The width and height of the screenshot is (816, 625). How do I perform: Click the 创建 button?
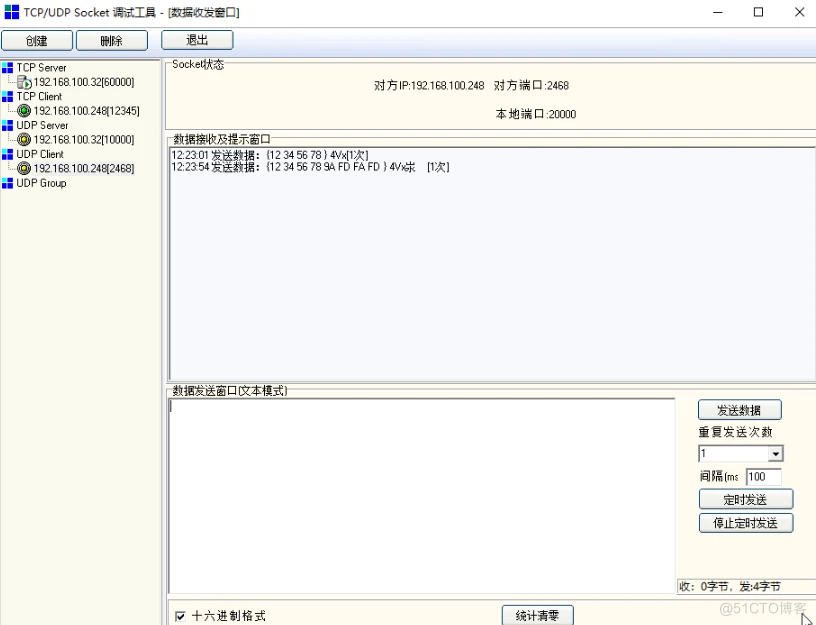[x=36, y=40]
